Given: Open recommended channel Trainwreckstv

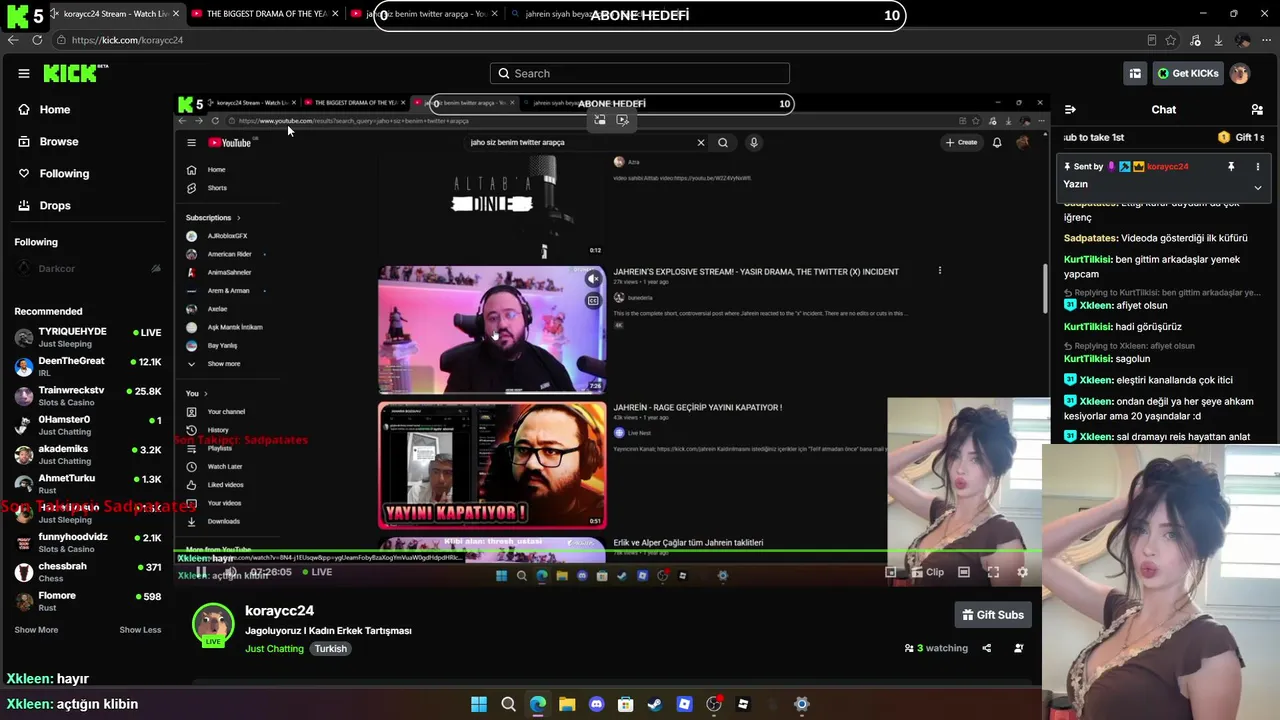Looking at the screenshot, I should tap(88, 396).
